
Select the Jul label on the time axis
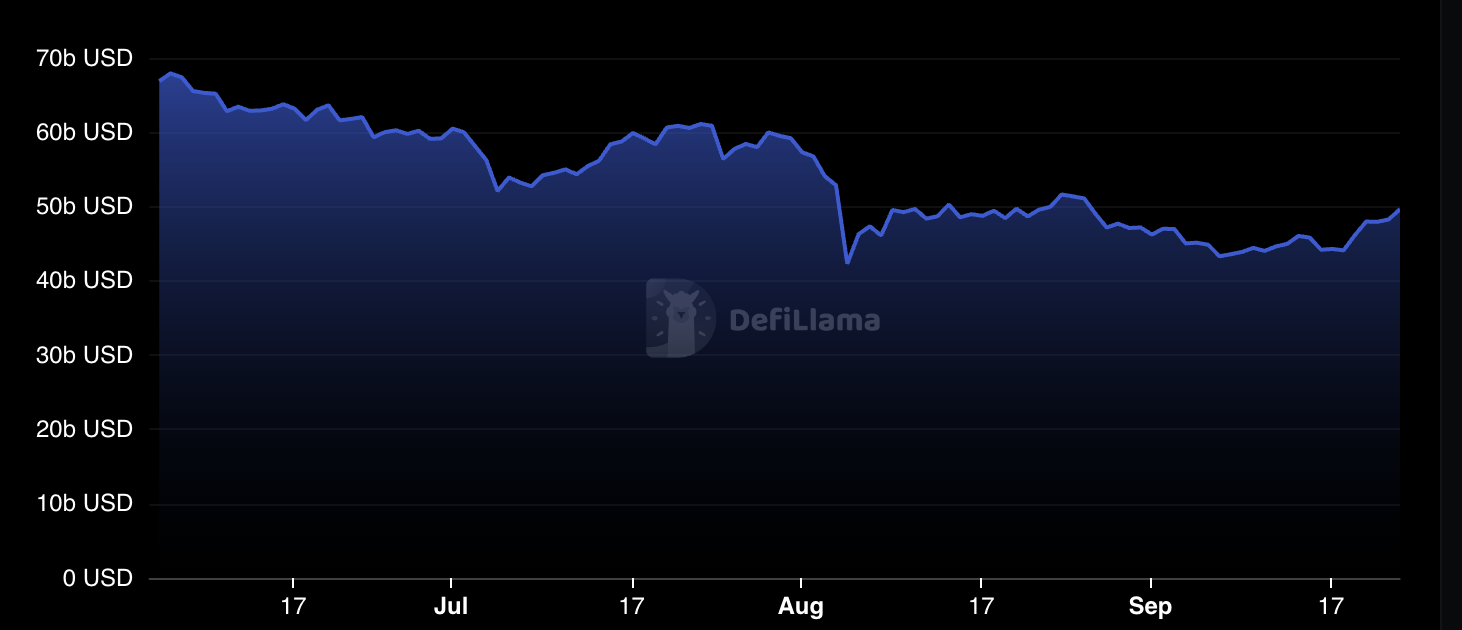(451, 606)
